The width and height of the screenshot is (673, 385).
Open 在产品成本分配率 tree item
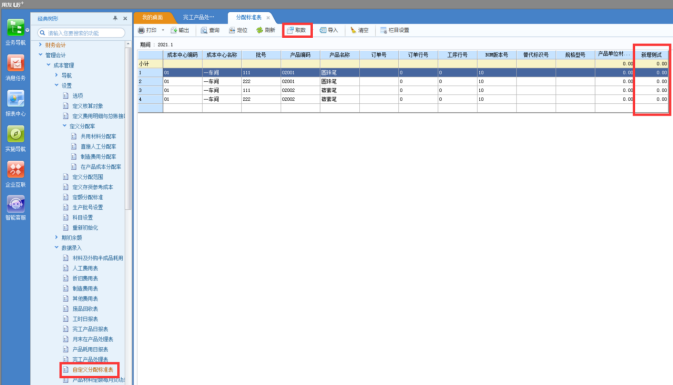[x=100, y=167]
